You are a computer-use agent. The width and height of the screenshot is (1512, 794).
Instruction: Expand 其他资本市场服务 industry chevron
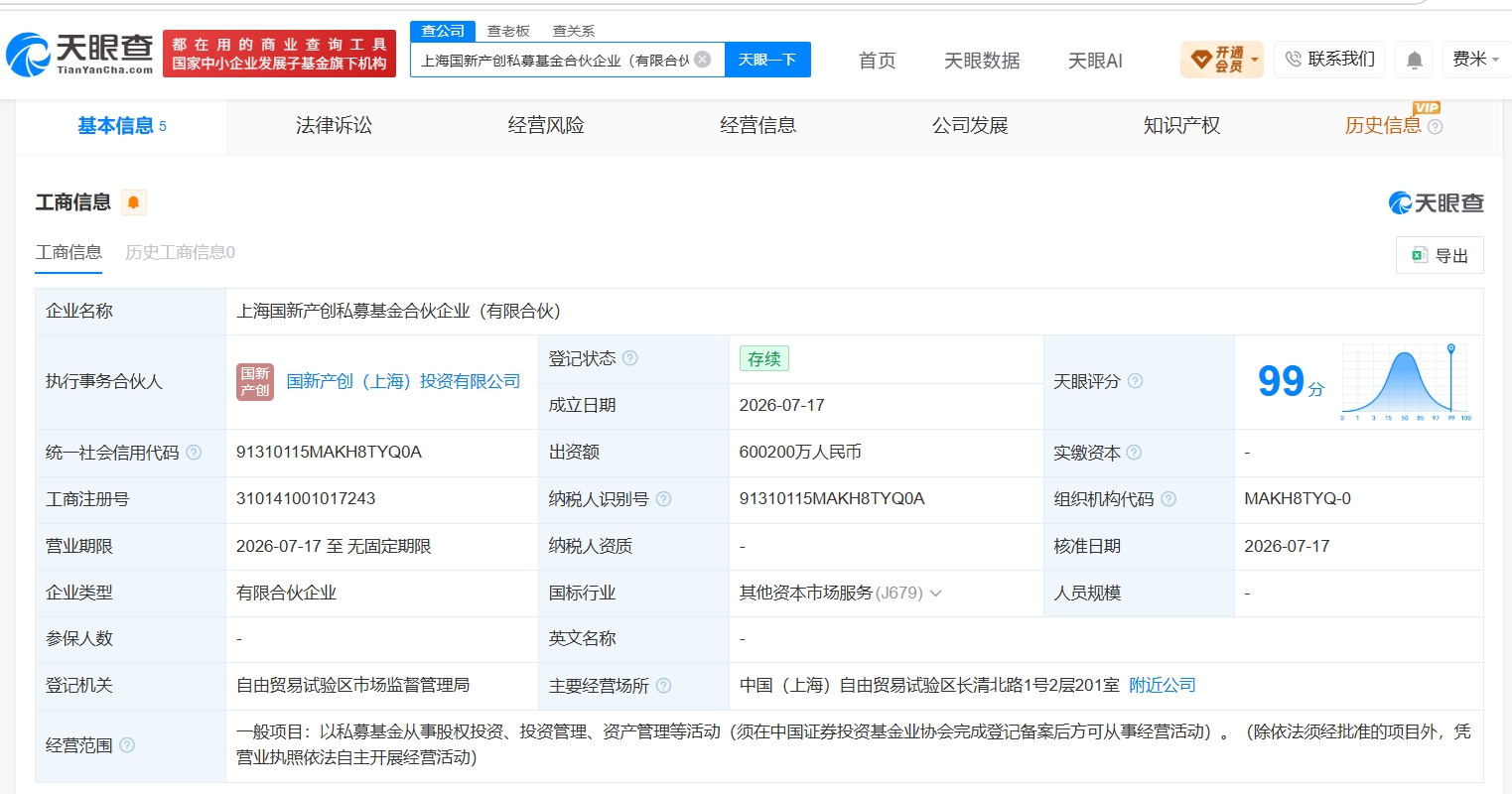pos(935,594)
